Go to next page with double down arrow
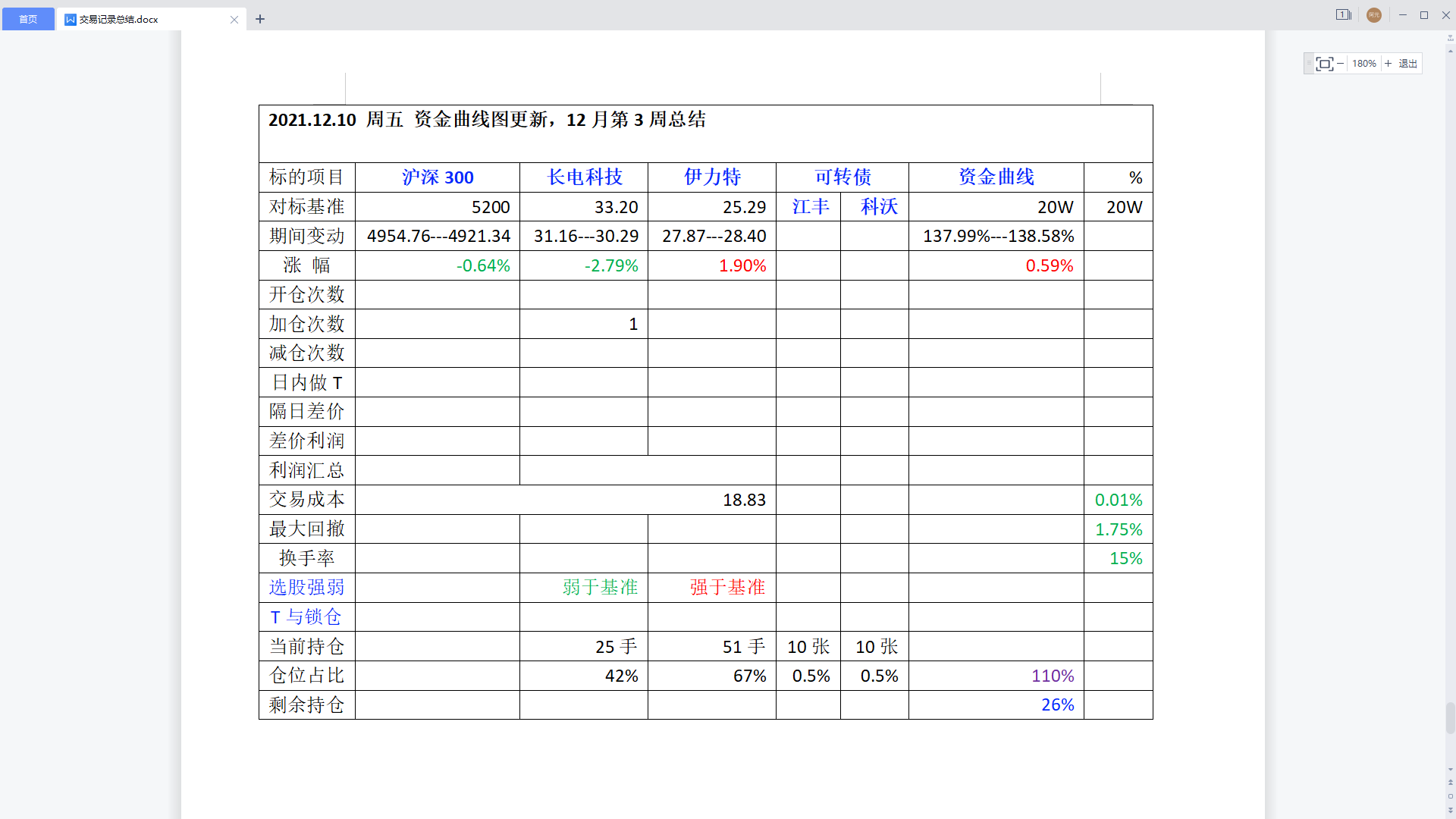The image size is (1456, 819). pos(1451,810)
